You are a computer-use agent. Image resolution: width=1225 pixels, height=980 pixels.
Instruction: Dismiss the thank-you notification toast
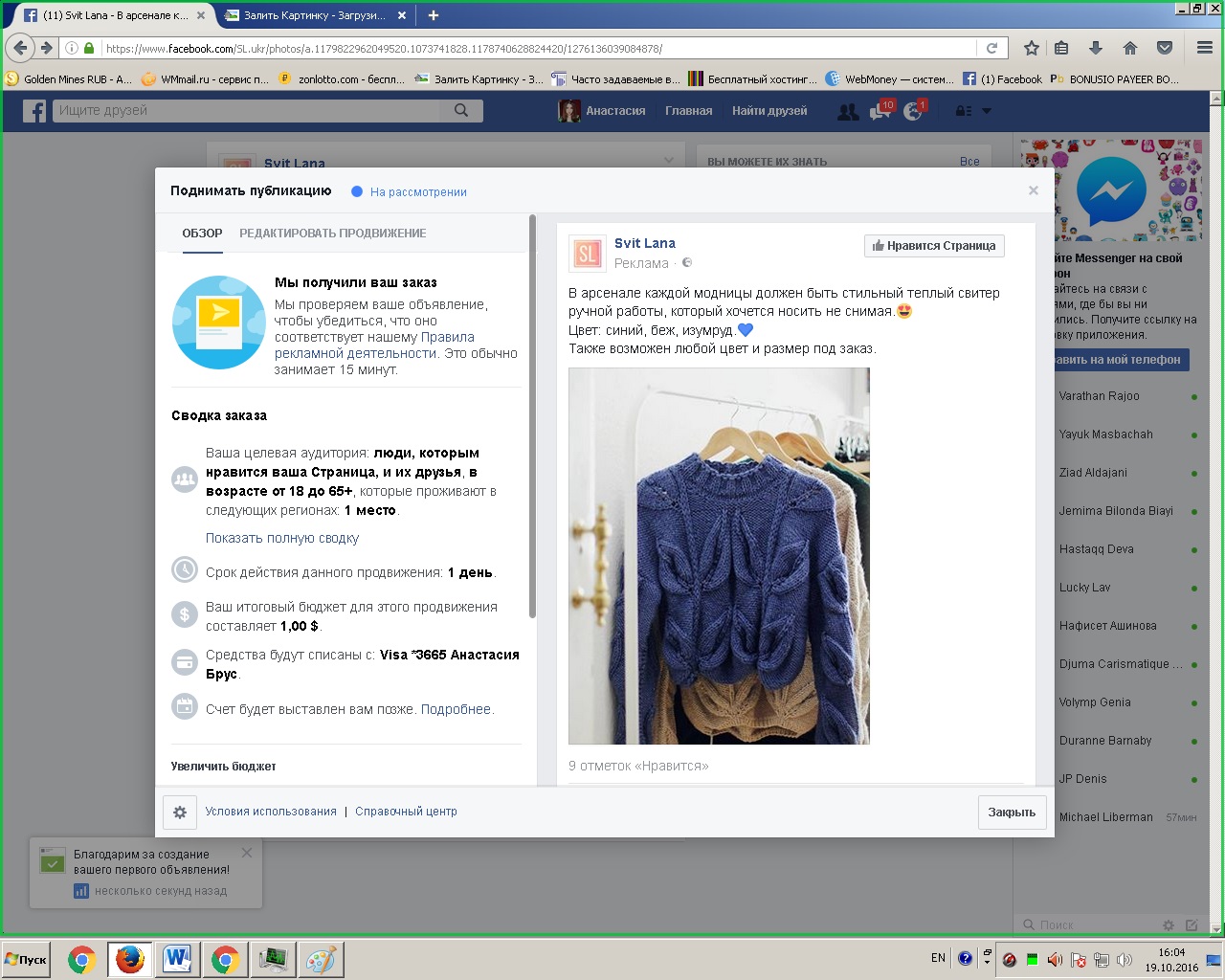coord(247,853)
